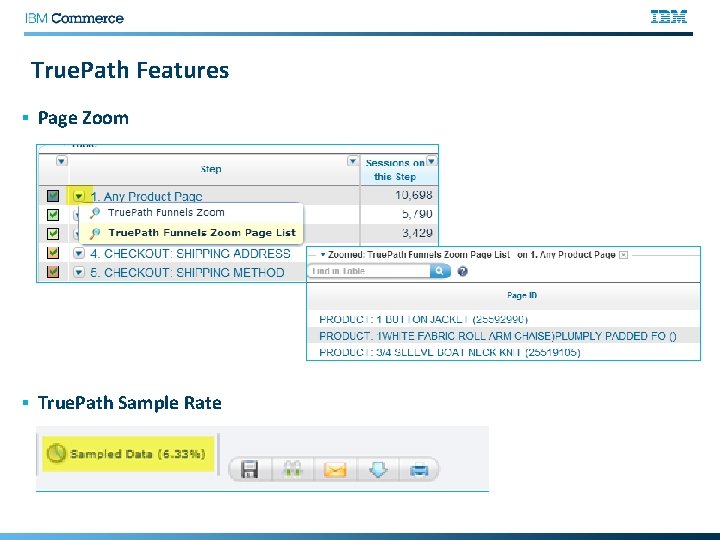Open the Step column header dropdown
This screenshot has width=720, height=540.
point(352,161)
